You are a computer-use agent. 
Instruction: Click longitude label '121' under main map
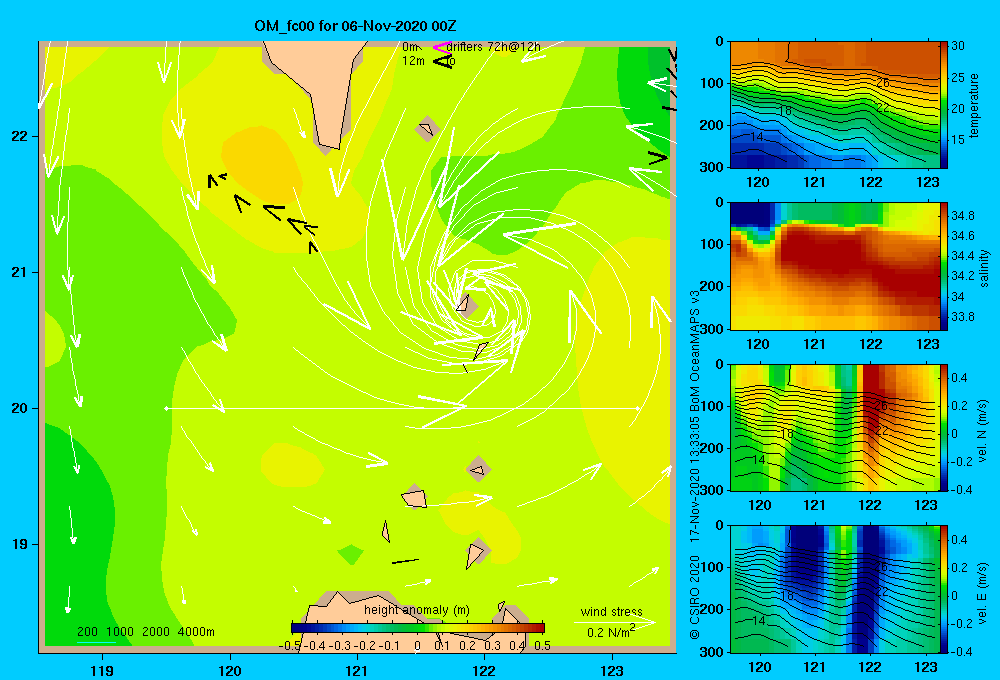point(357,670)
